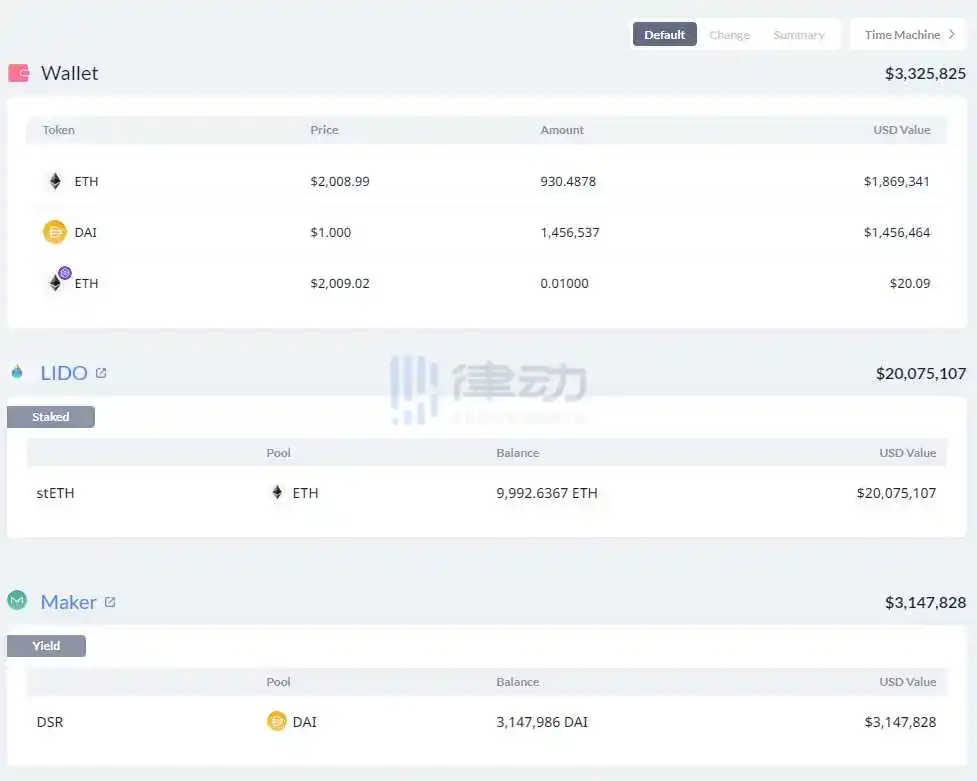The height and width of the screenshot is (781, 977).
Task: Click the LIDO droplet logo icon
Action: pyautogui.click(x=17, y=373)
